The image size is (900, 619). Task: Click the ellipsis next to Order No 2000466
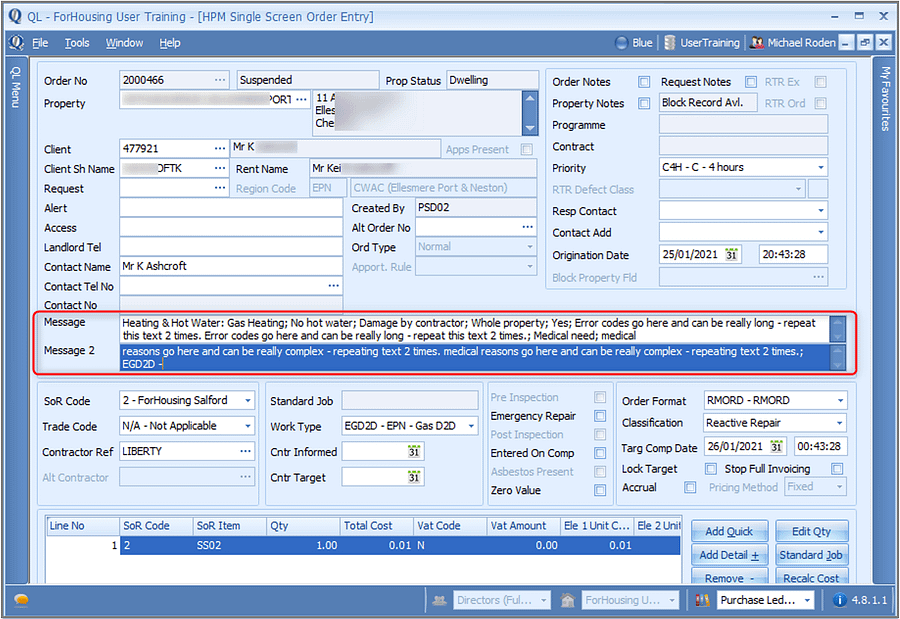(222, 80)
